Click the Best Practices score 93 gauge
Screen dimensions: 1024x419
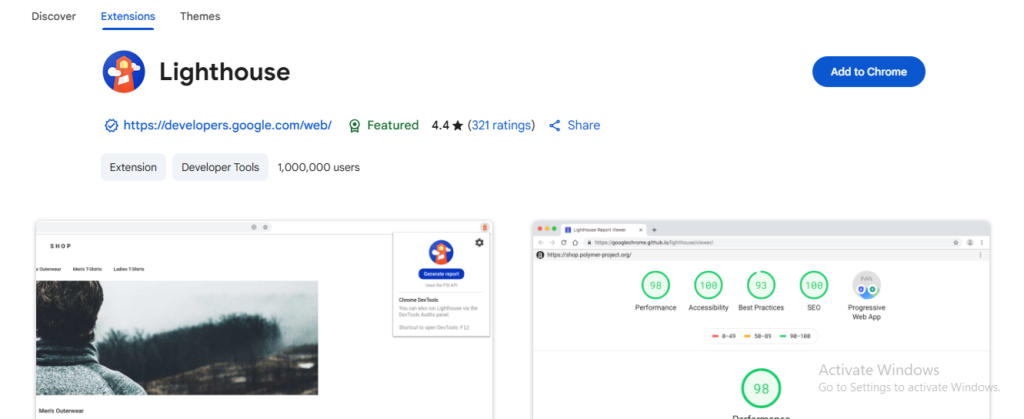click(x=761, y=285)
